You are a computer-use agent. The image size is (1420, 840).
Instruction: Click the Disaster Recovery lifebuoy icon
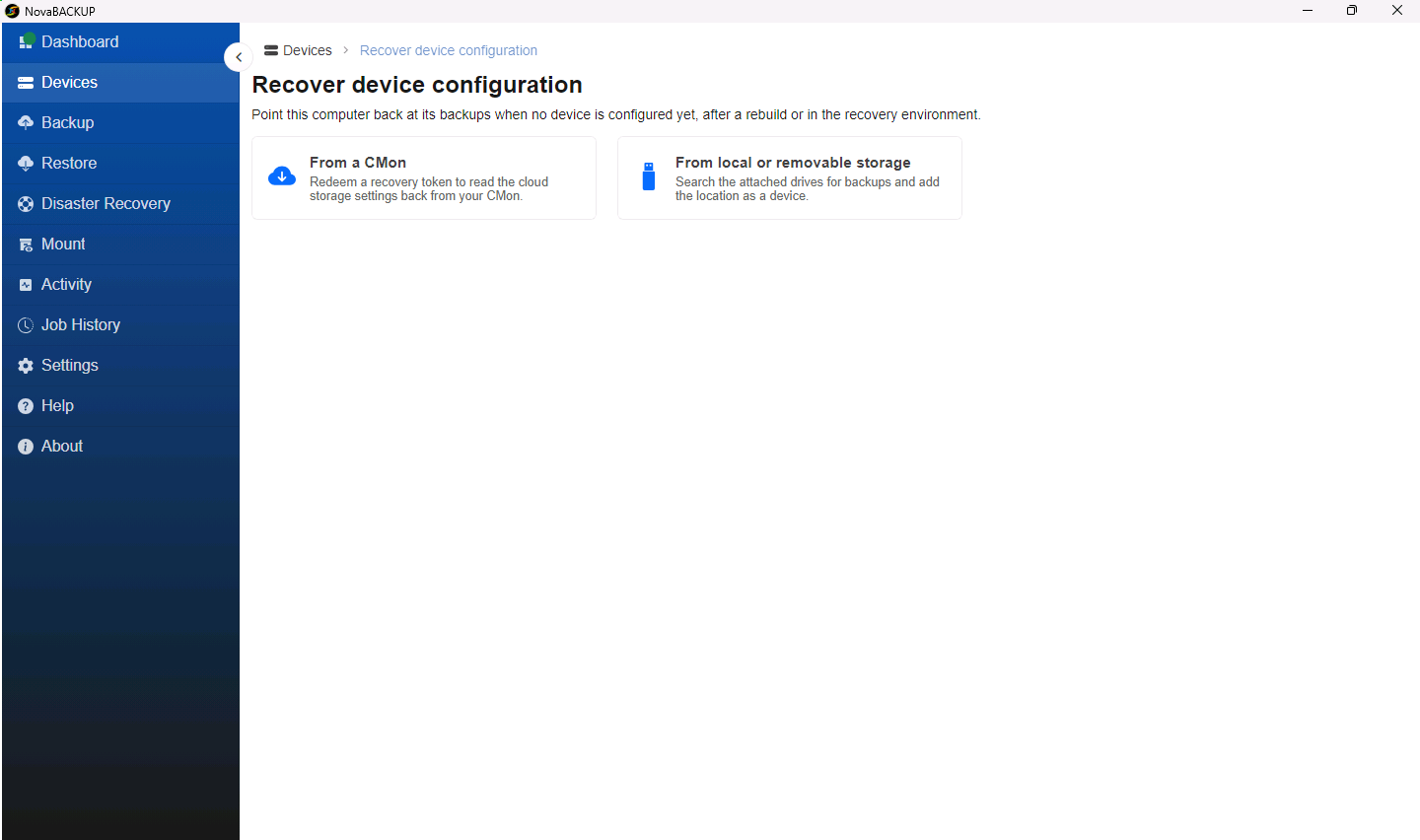(x=26, y=204)
